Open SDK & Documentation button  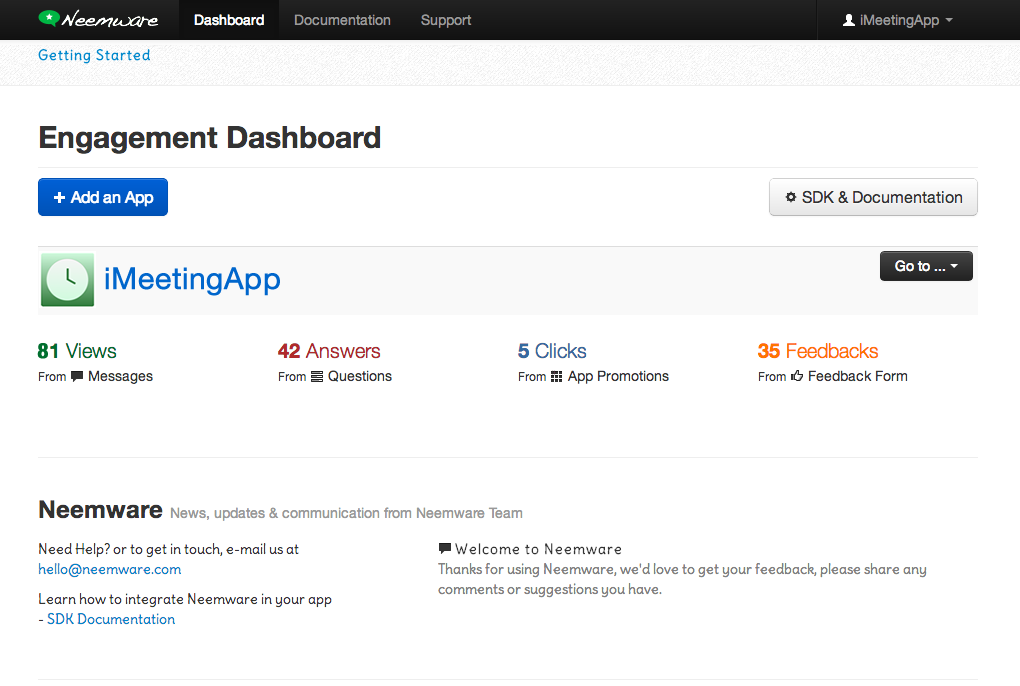tap(873, 197)
